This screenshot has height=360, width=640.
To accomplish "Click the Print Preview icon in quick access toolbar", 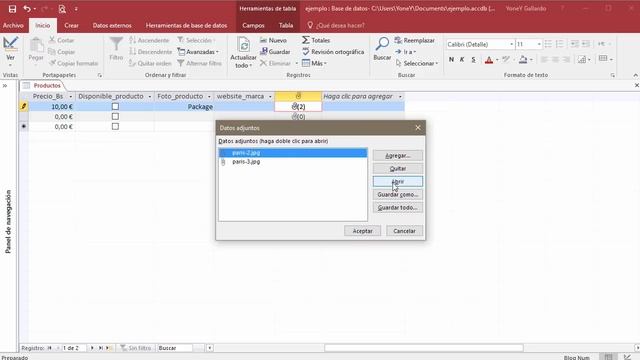I will click(x=62, y=9).
